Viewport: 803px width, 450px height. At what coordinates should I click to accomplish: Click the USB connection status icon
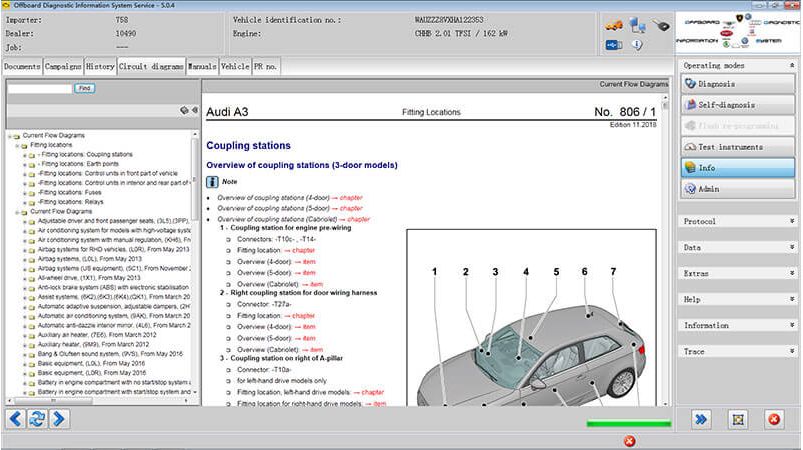[614, 45]
